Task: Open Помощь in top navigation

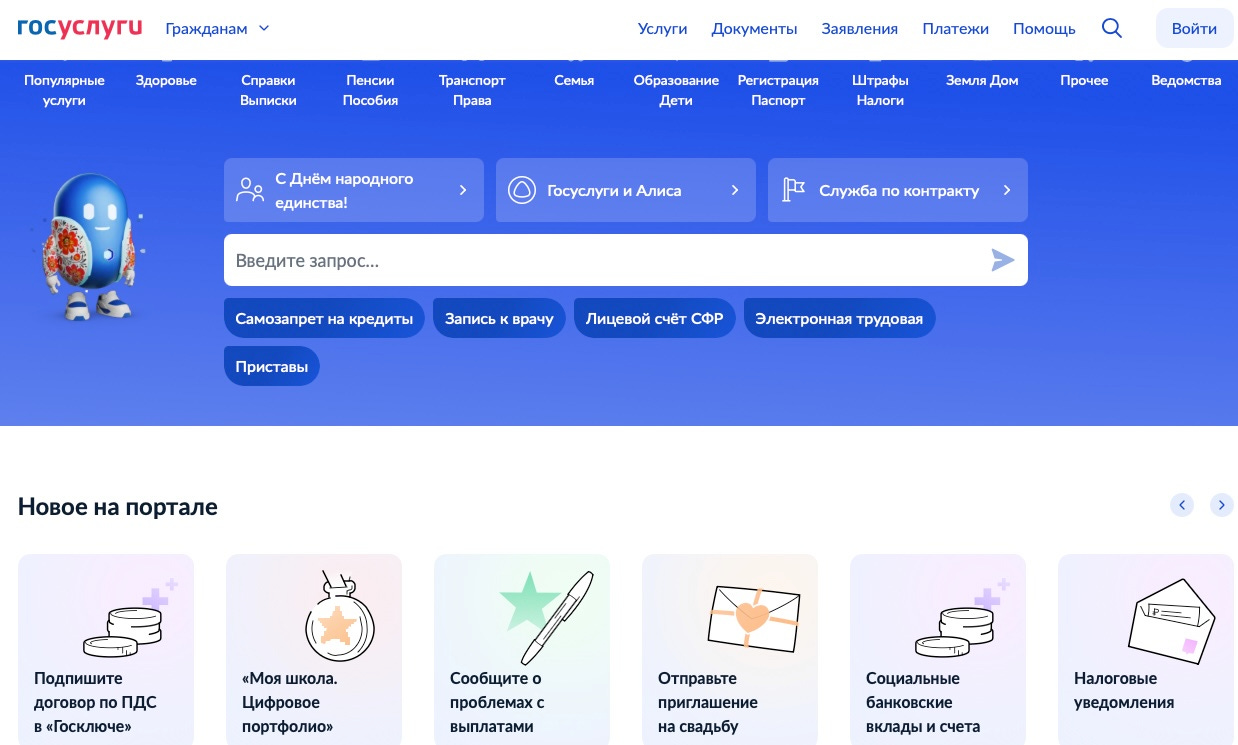Action: click(1044, 28)
